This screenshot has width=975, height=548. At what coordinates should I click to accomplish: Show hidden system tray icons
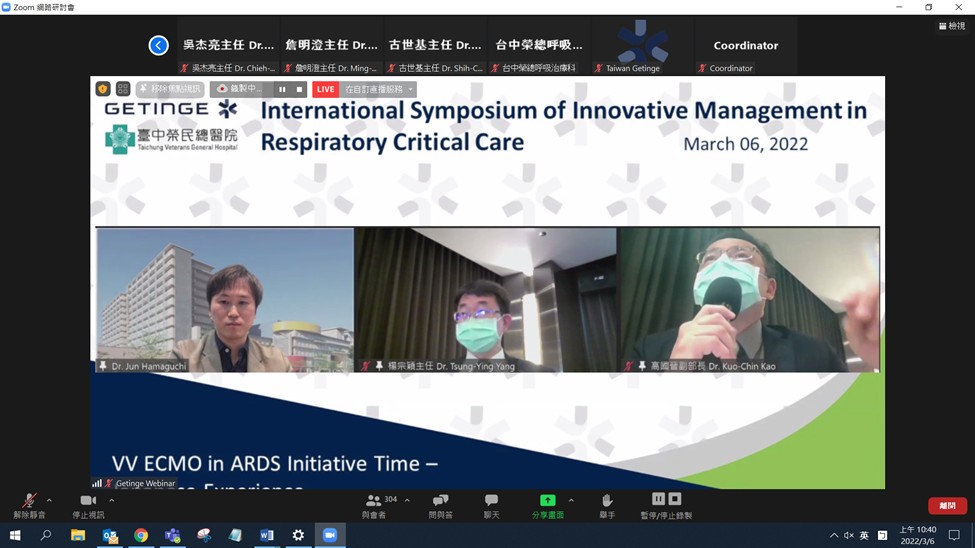(x=834, y=535)
